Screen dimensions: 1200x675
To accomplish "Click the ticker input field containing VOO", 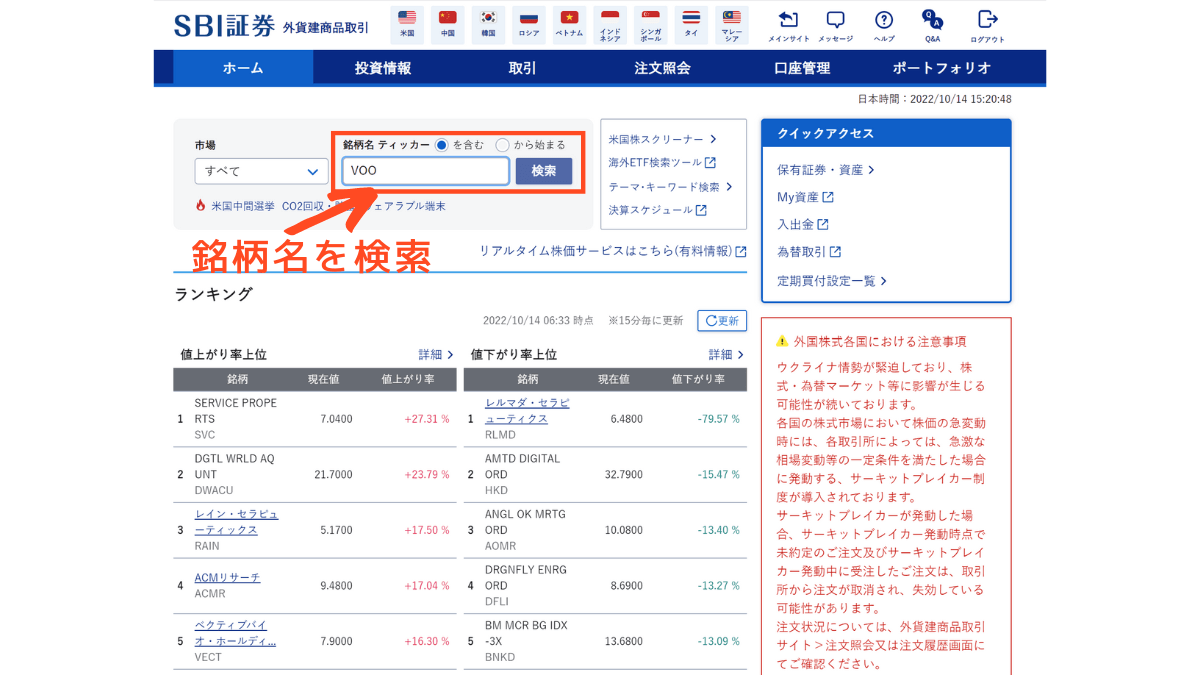I will (425, 171).
